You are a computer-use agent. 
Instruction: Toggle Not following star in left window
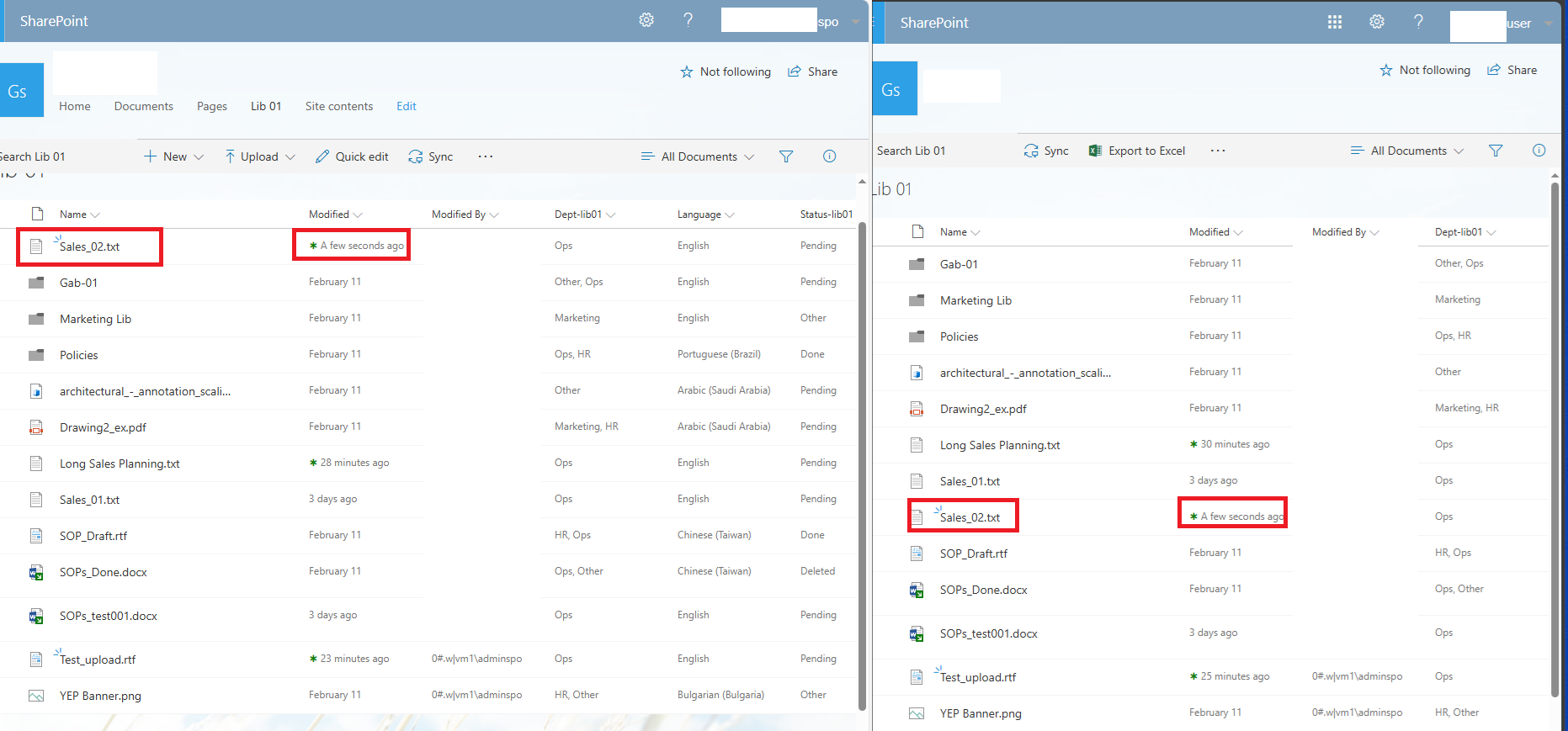[687, 72]
